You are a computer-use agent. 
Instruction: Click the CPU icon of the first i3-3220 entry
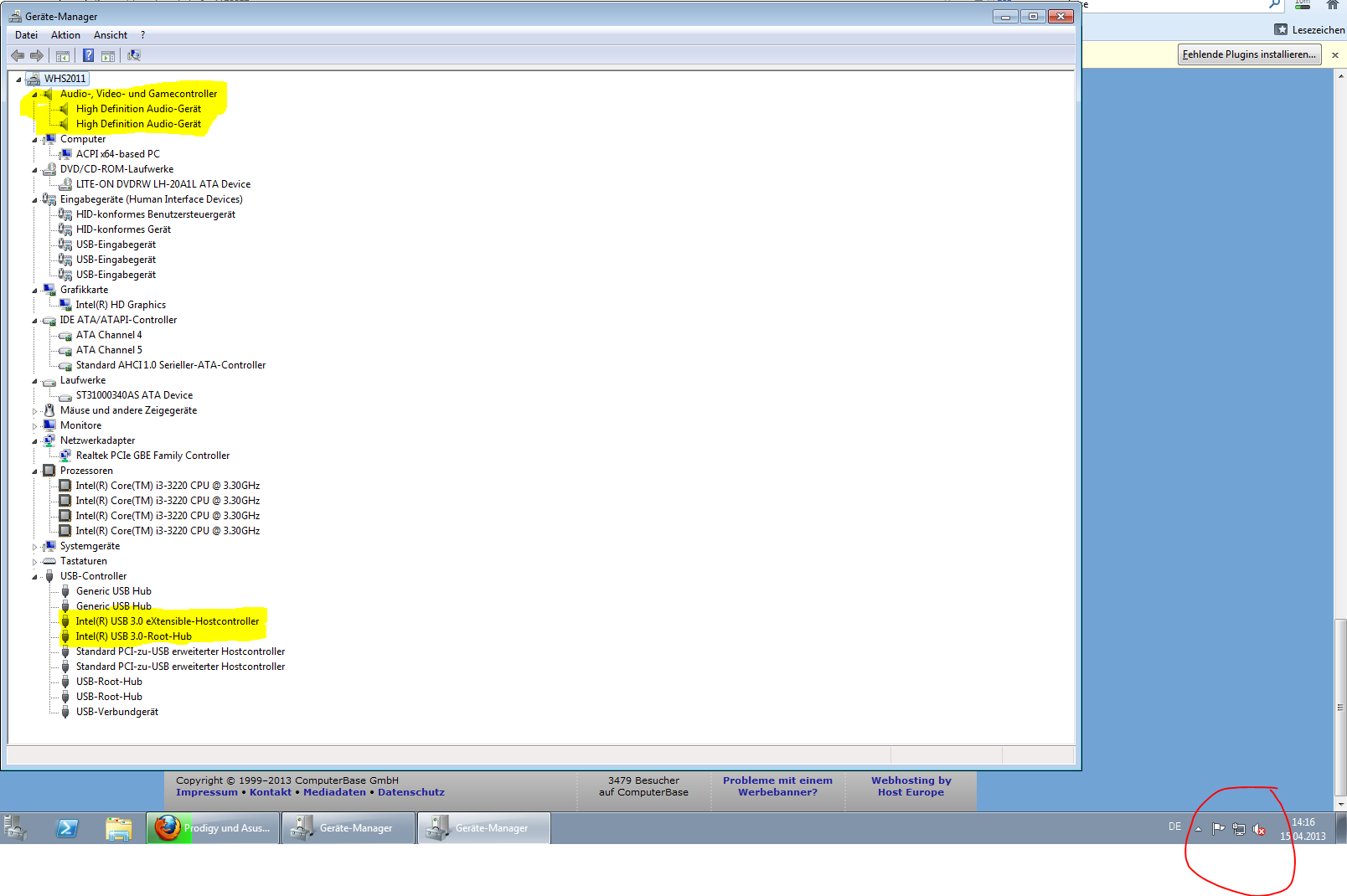click(65, 486)
